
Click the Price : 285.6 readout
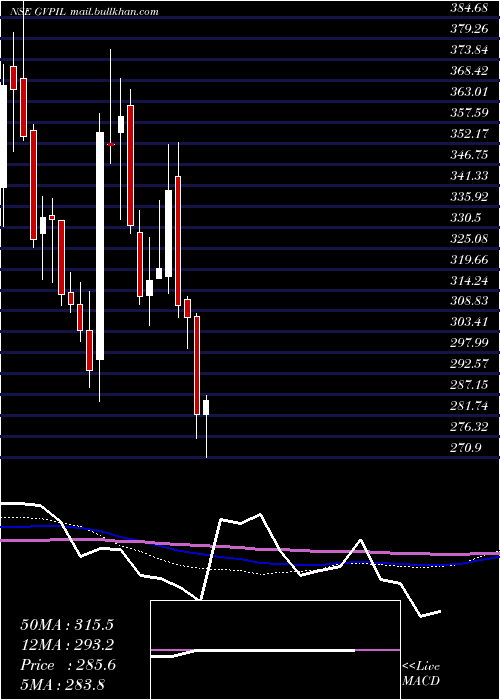click(68, 665)
